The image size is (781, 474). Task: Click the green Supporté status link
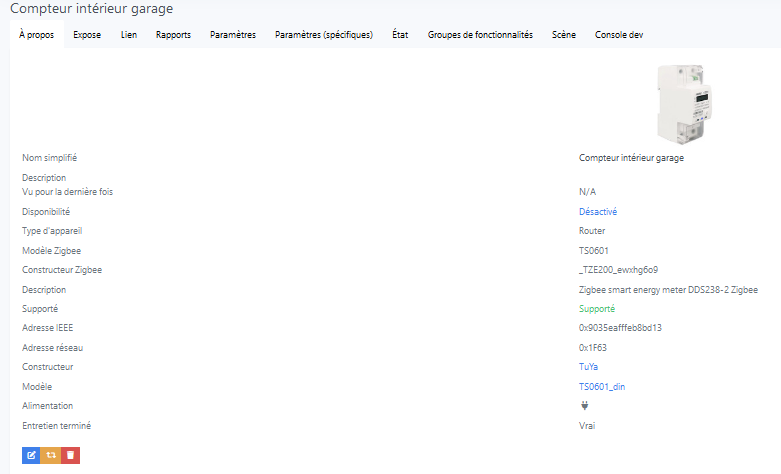(x=597, y=309)
